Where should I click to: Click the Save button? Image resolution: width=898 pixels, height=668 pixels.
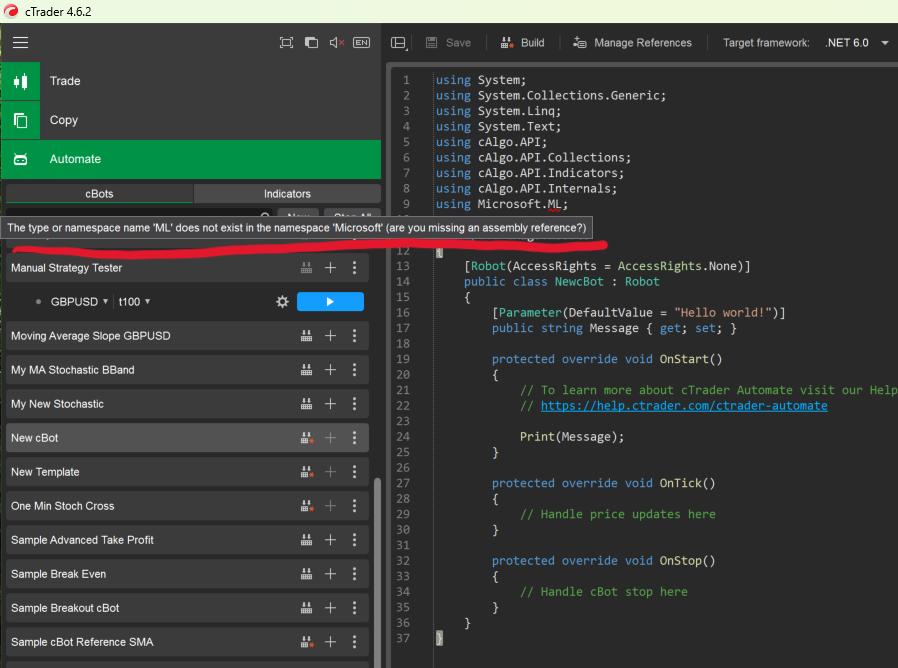[x=448, y=43]
